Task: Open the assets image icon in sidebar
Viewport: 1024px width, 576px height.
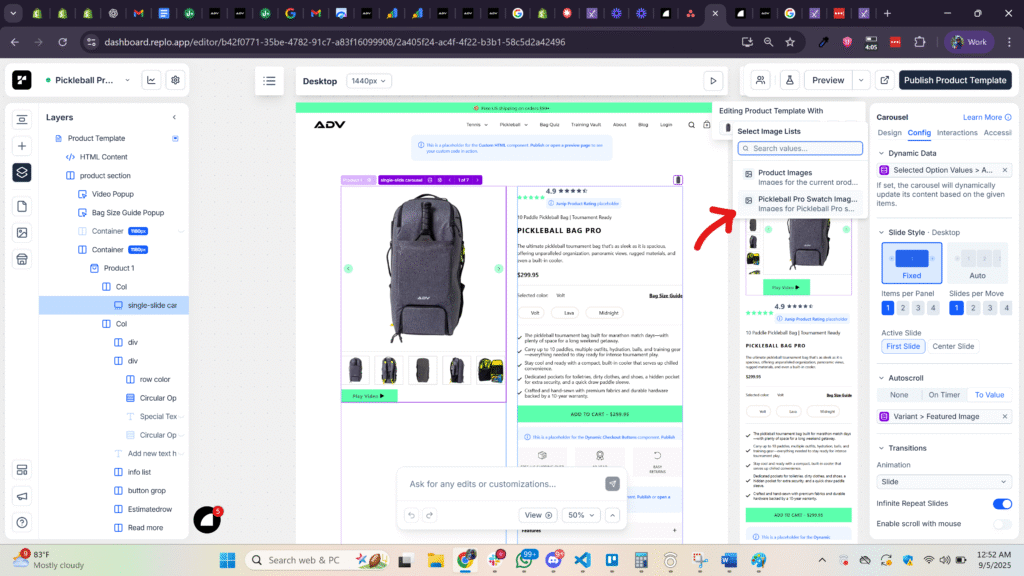Action: pyautogui.click(x=22, y=233)
